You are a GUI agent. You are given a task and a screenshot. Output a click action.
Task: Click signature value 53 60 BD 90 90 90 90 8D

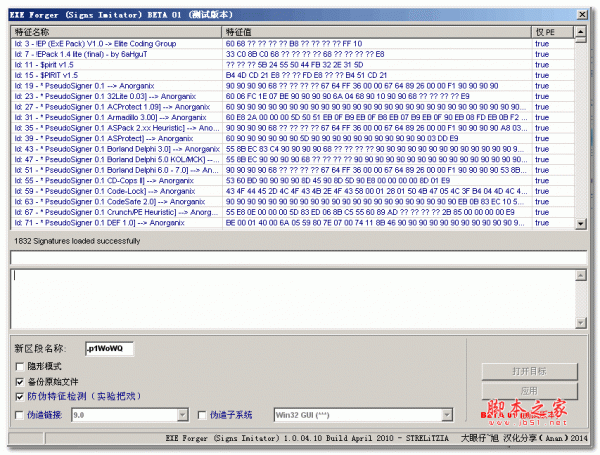[x=338, y=181]
